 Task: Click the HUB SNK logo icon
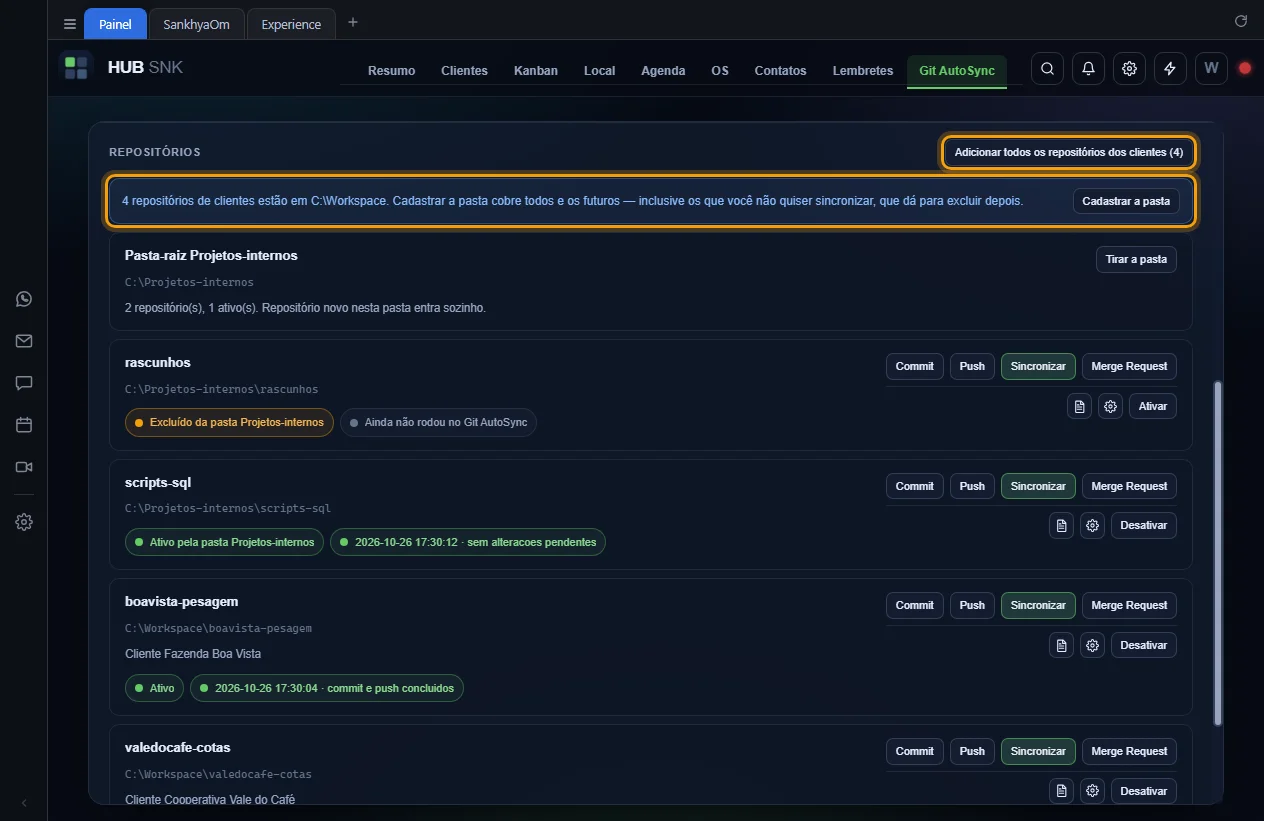click(76, 68)
